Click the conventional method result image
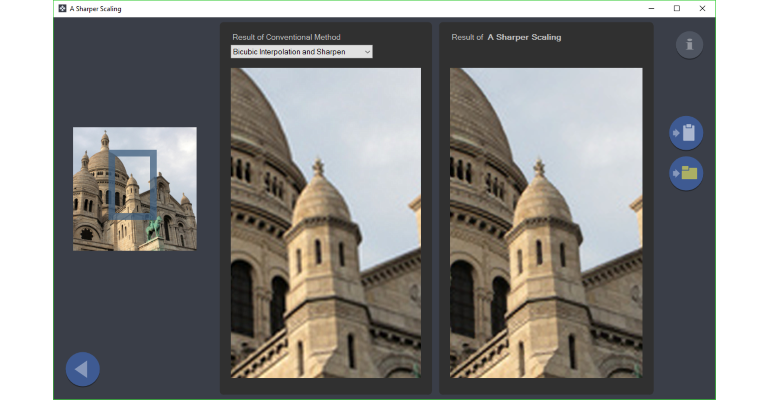770x400 pixels. tap(326, 223)
